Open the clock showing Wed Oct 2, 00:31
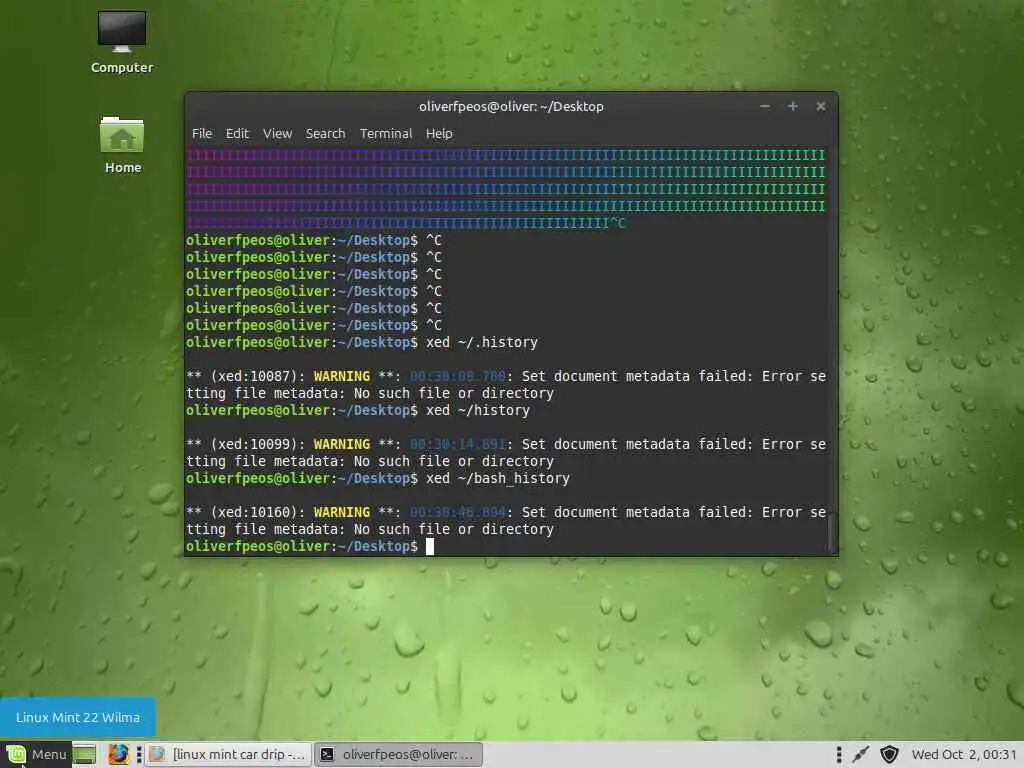Screen dimensions: 1024x768 (964, 754)
